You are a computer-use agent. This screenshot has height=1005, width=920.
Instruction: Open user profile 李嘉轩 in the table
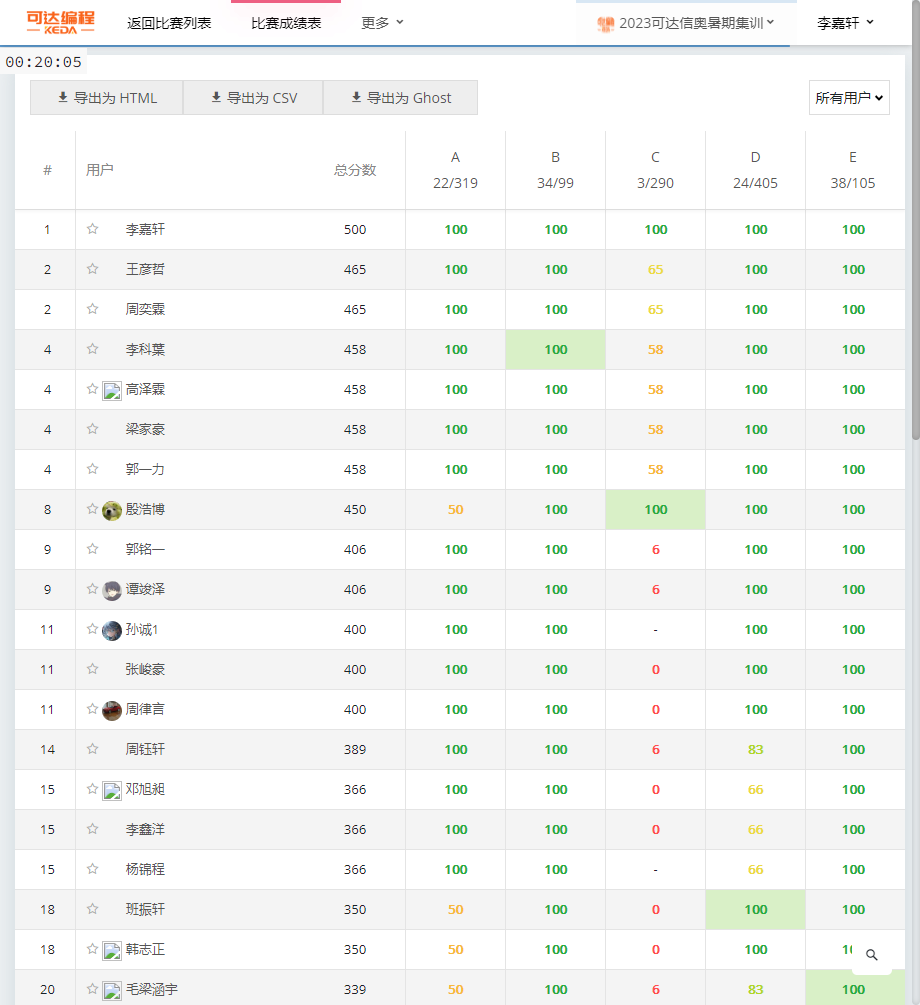coord(146,229)
